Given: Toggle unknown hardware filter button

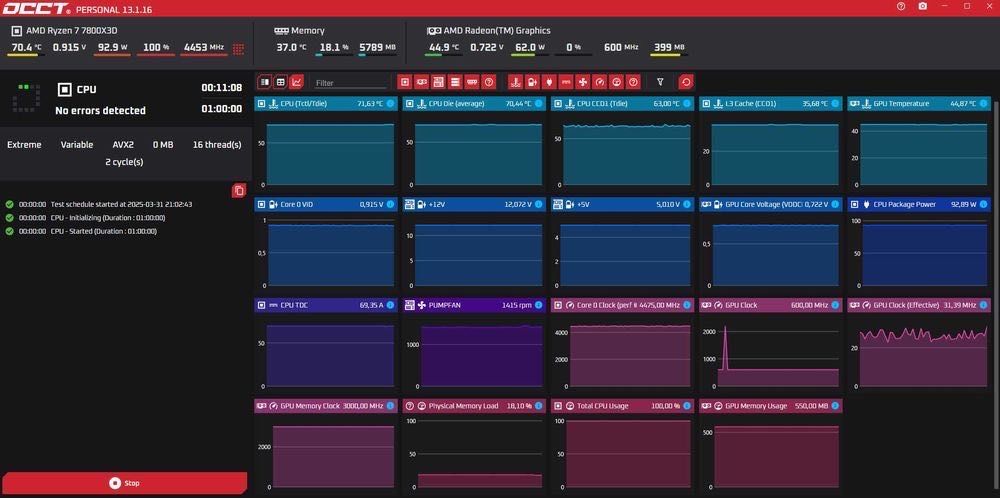Looking at the screenshot, I should (489, 82).
